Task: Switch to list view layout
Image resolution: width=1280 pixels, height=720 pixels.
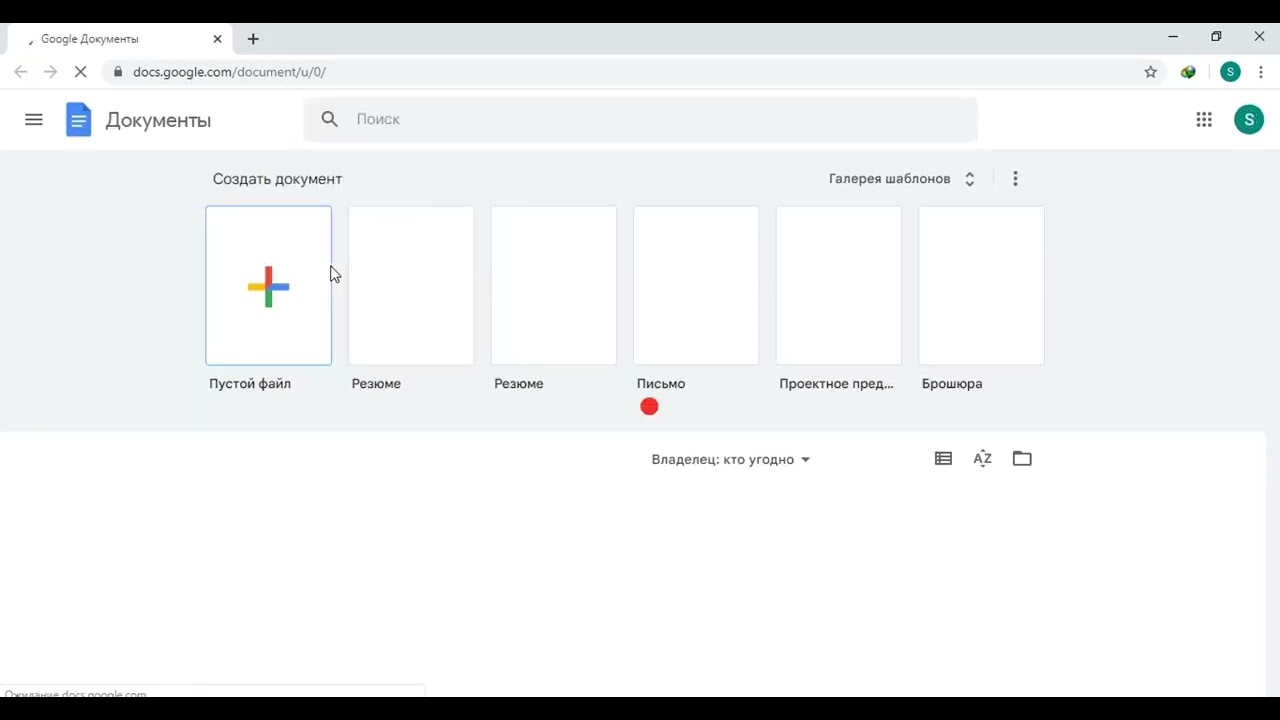Action: [x=943, y=459]
